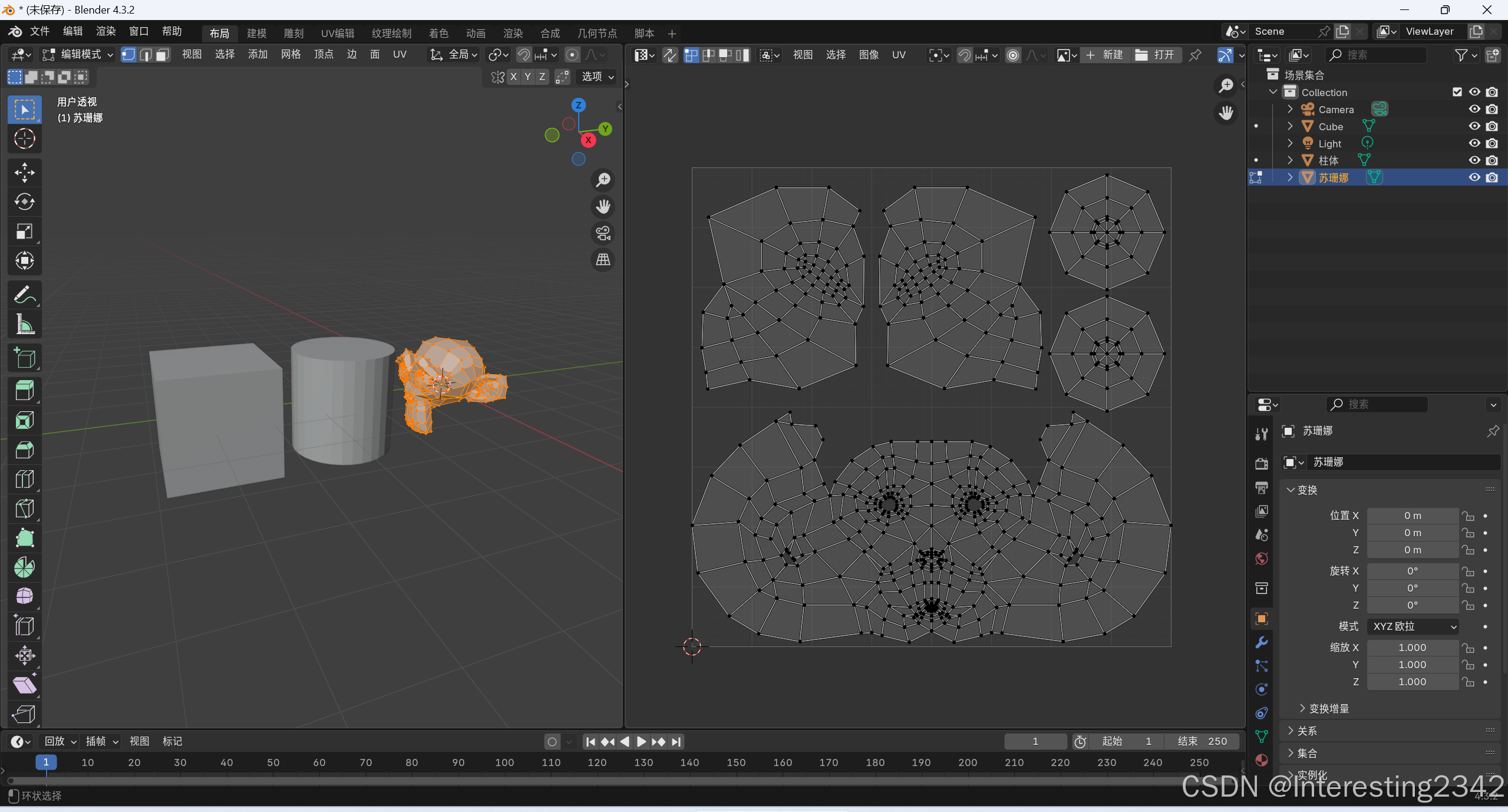Image resolution: width=1508 pixels, height=812 pixels.
Task: Select the Rotate tool in left toolbar
Action: (24, 202)
